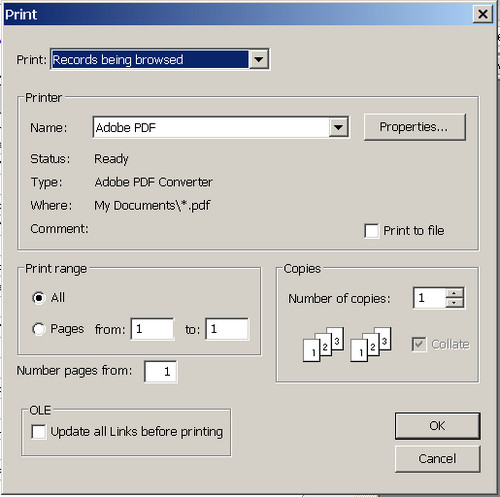Image resolution: width=500 pixels, height=497 pixels.
Task: Decrease the number of copies using down arrow
Action: click(454, 303)
